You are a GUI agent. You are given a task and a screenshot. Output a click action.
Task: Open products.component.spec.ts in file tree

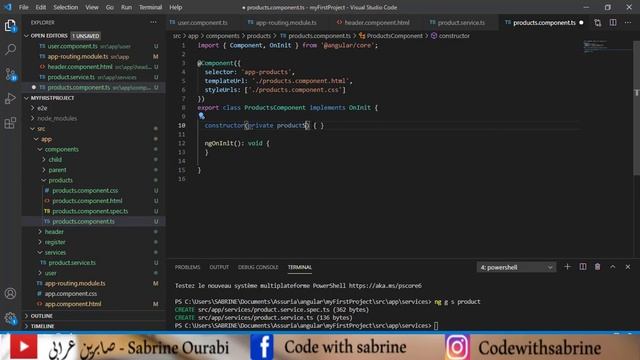90,211
